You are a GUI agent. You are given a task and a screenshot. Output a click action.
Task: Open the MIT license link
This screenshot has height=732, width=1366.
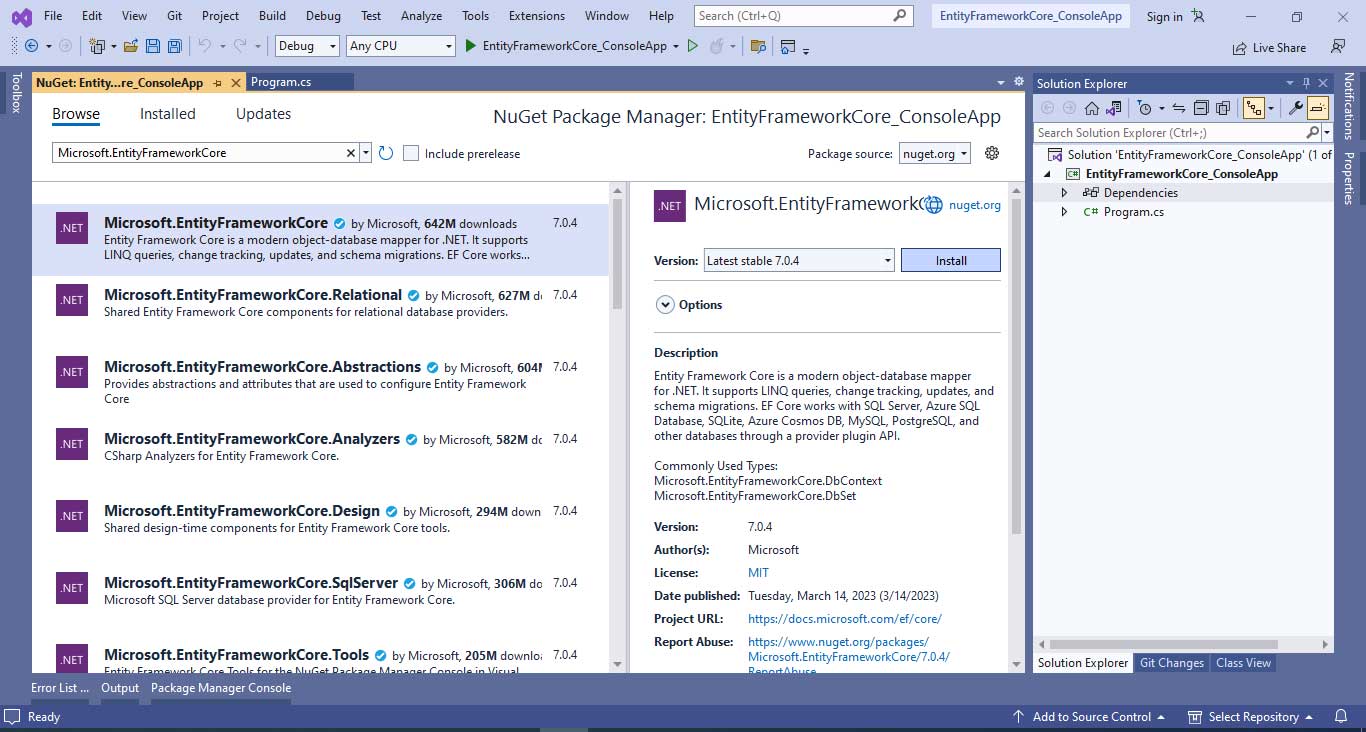(757, 572)
